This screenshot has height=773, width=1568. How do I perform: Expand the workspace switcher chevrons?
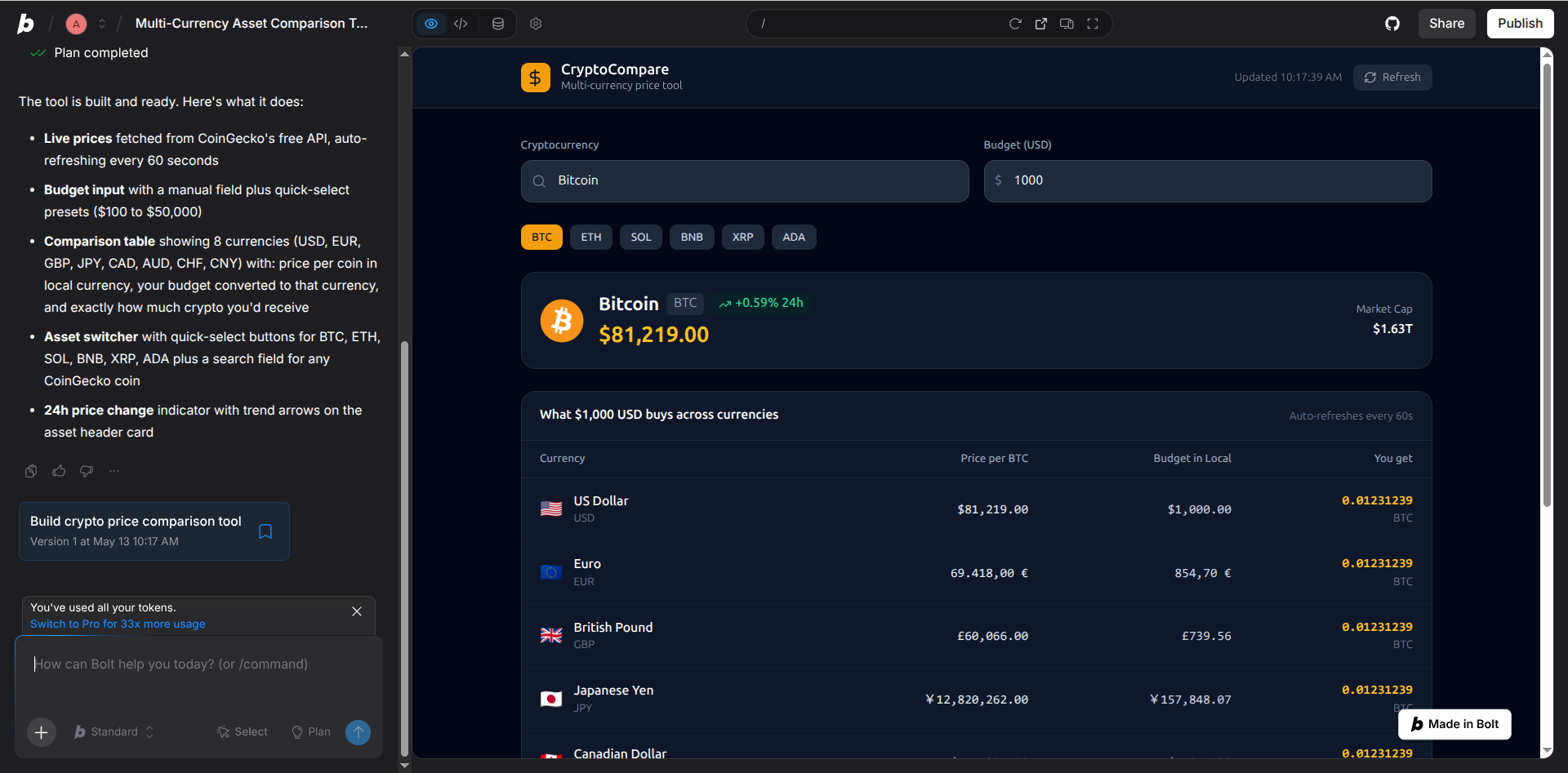(102, 24)
